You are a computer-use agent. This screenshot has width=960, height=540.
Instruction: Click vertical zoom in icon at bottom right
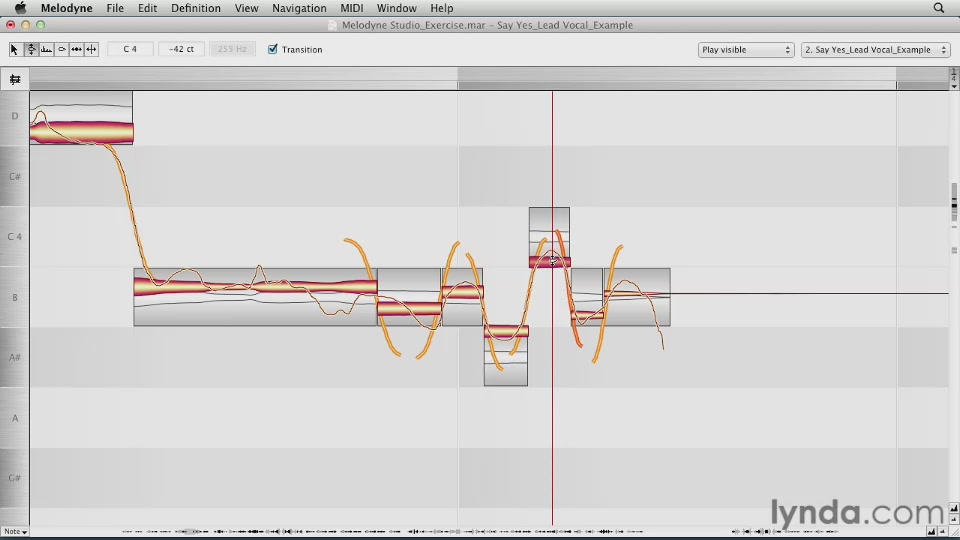[x=954, y=509]
